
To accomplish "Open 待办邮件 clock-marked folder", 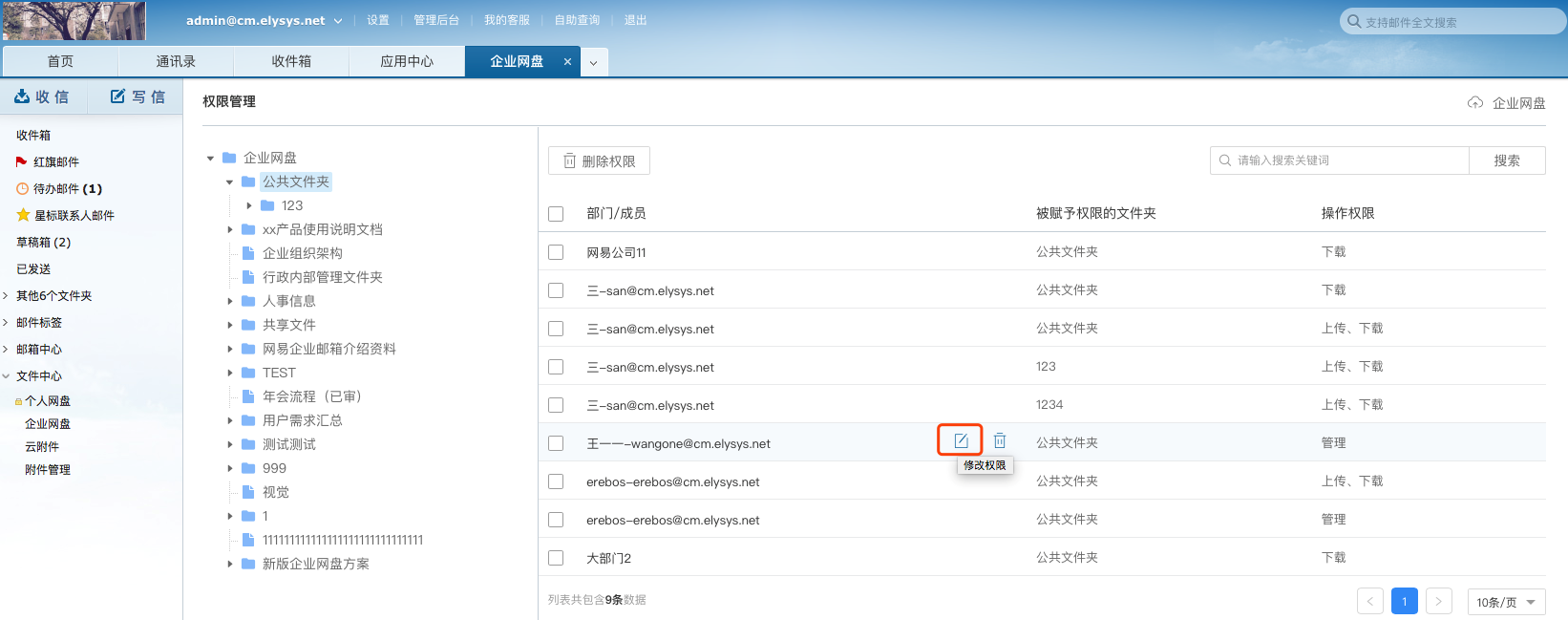I will point(67,189).
